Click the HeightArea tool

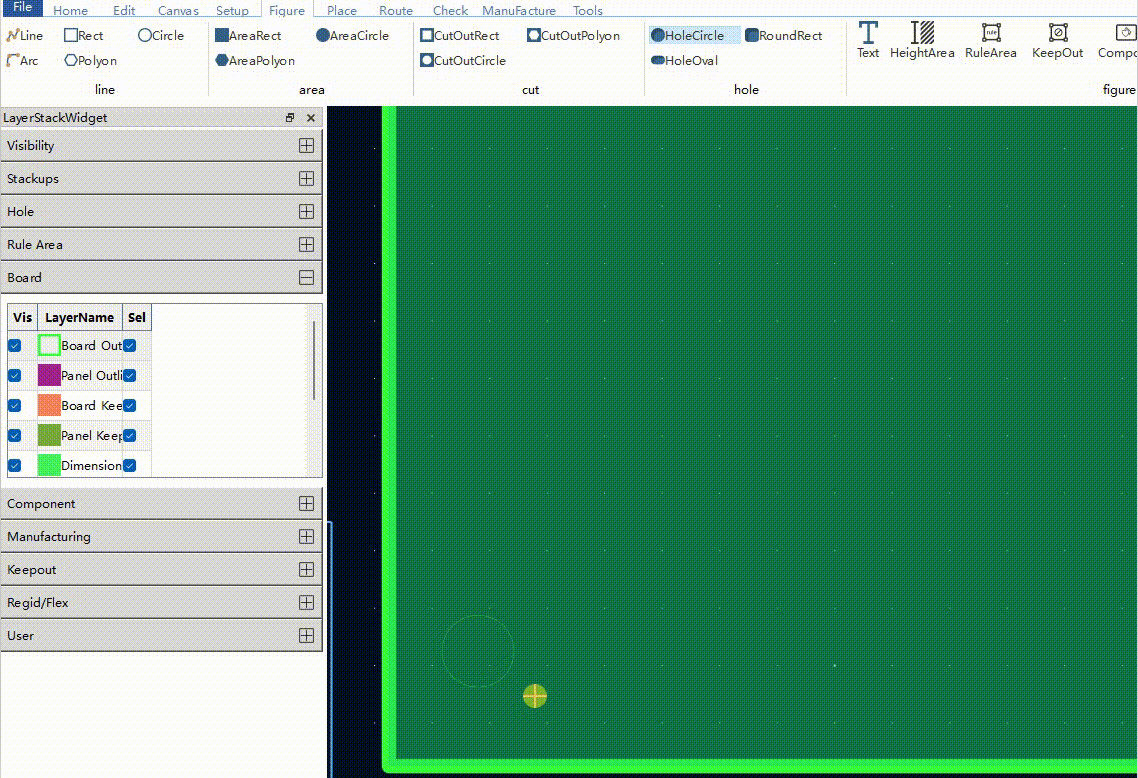[922, 40]
